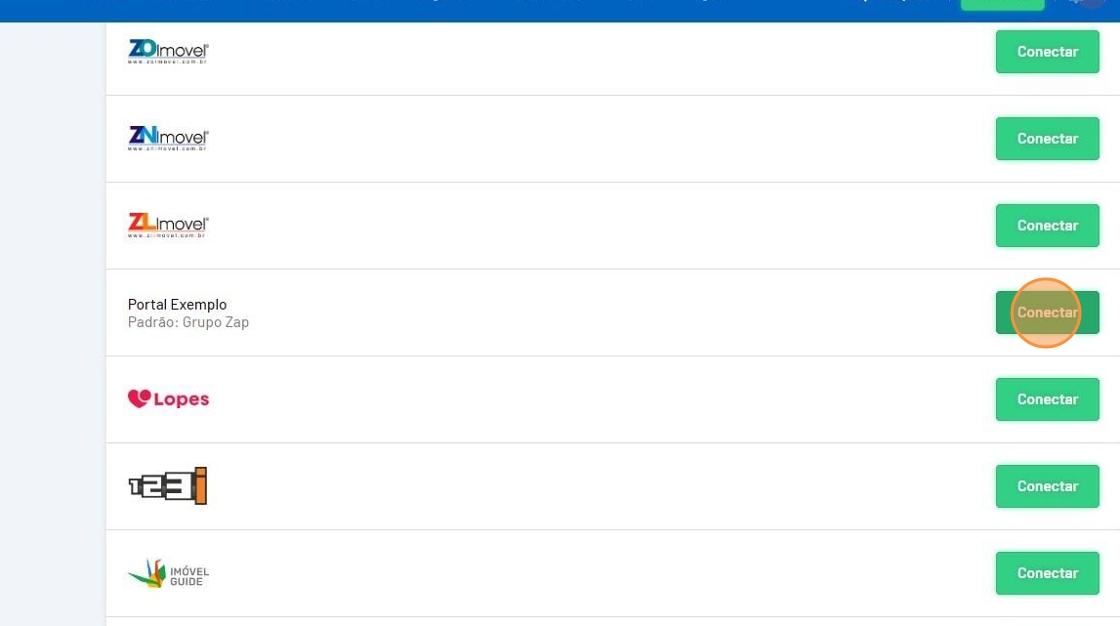Click the 'Padrão: Grupo Zap' subtitle
The image size is (1120, 626).
pyautogui.click(x=188, y=322)
